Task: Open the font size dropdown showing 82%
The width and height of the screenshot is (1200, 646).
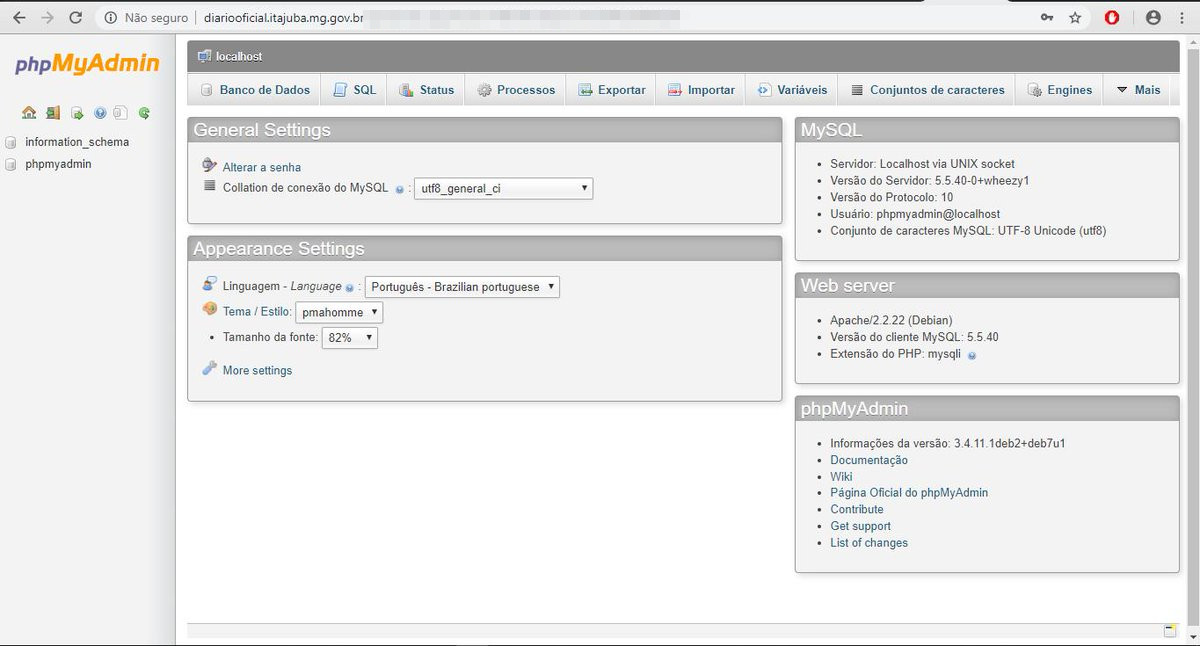Action: pos(349,338)
